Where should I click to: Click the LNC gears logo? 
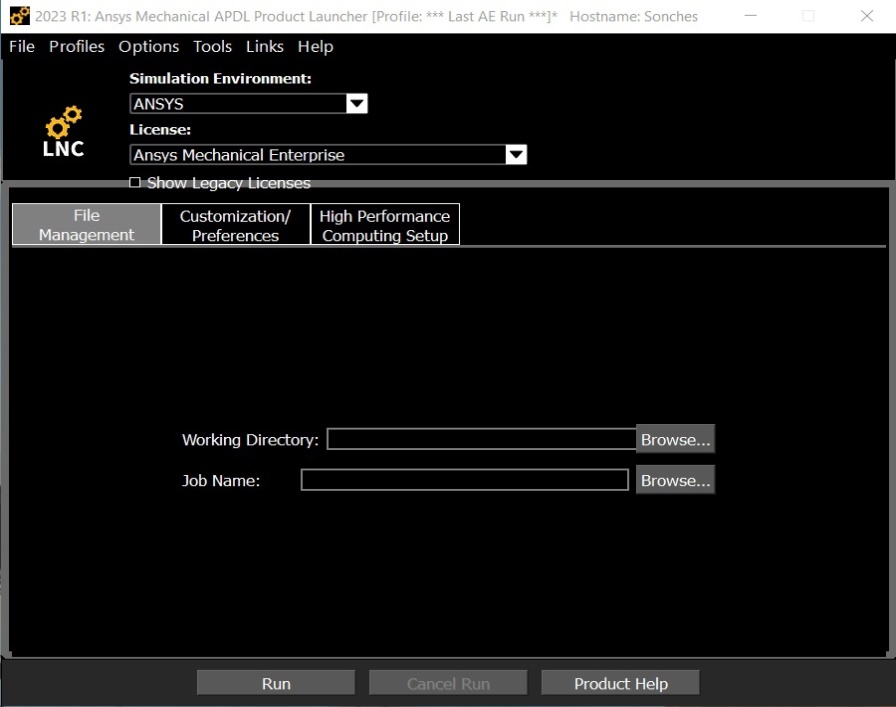coord(63,131)
